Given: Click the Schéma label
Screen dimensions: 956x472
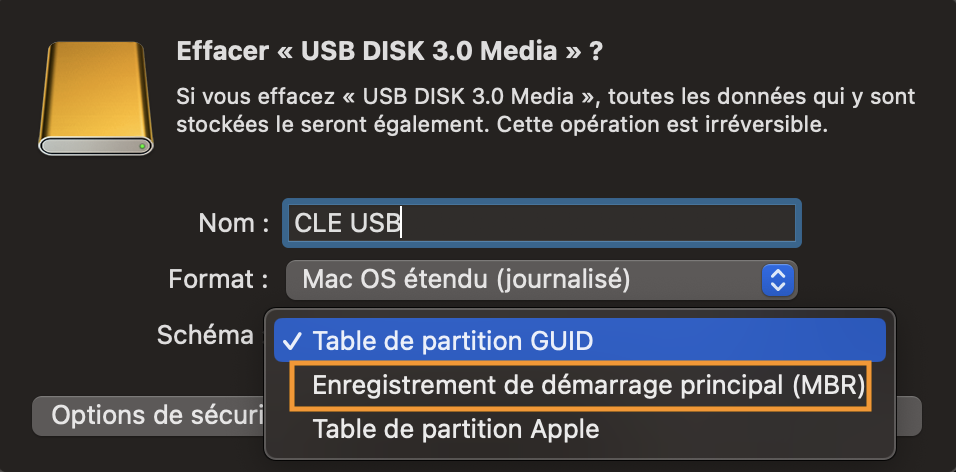Looking at the screenshot, I should coord(205,335).
